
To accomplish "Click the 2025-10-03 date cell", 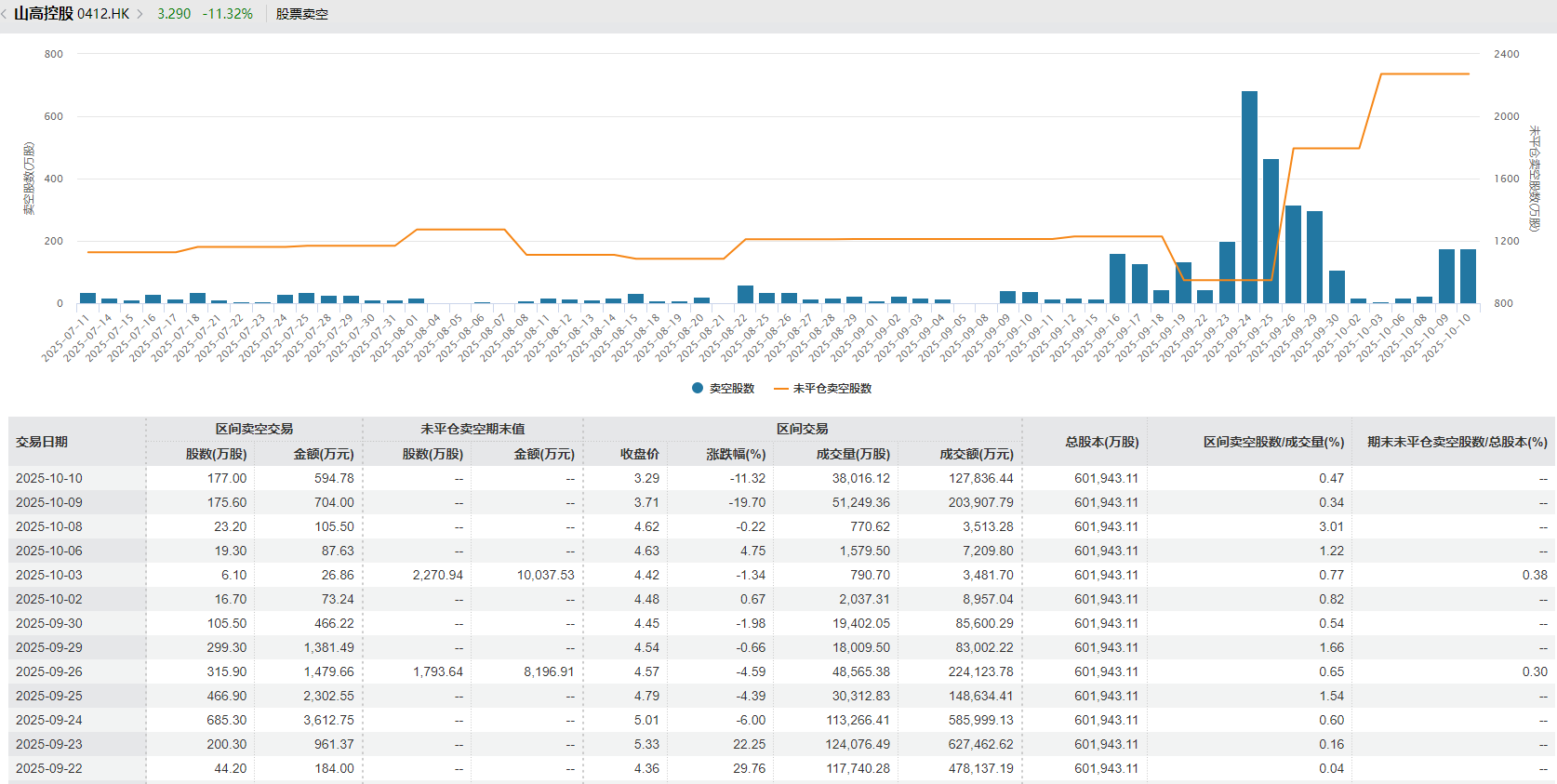I will click(49, 575).
